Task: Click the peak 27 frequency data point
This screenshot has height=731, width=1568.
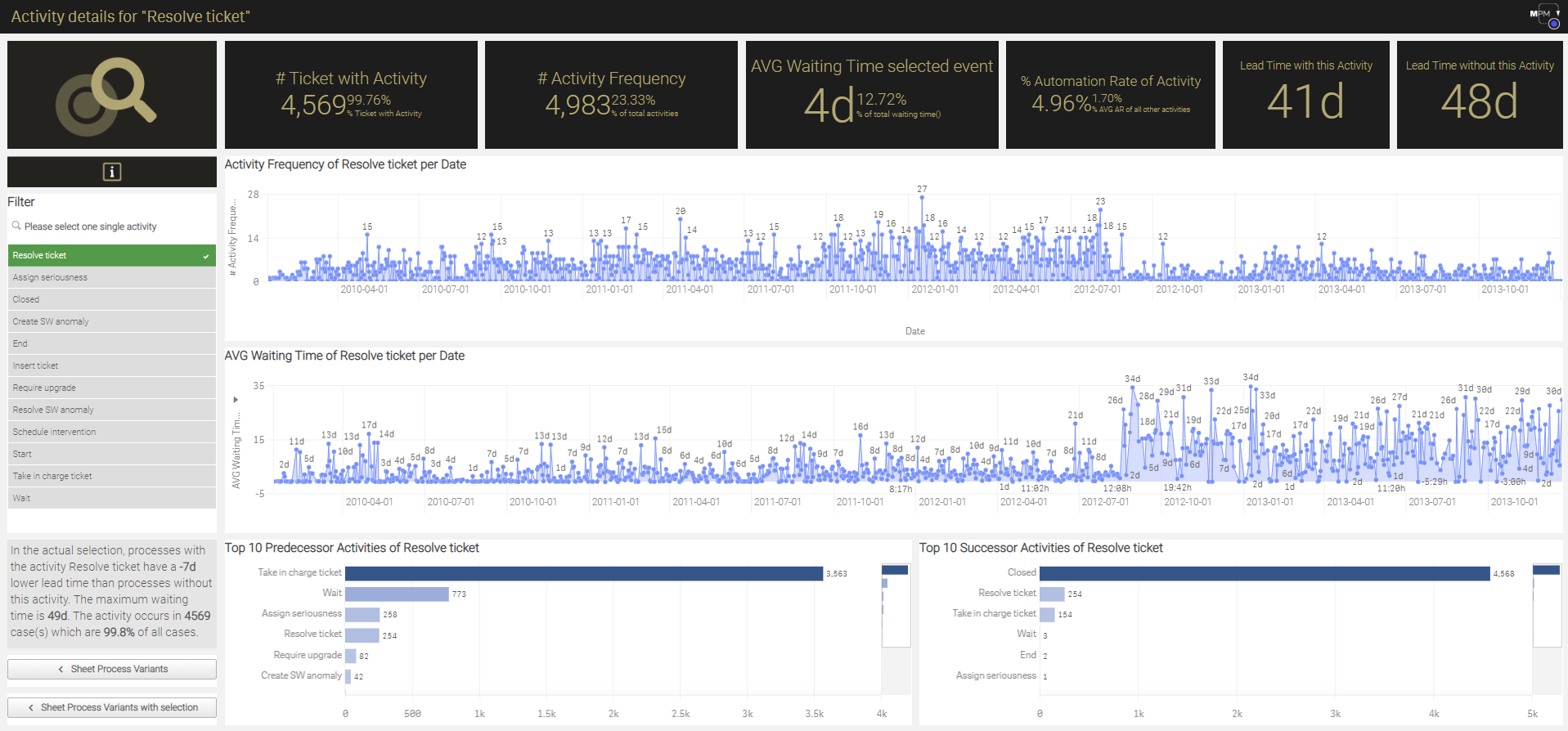Action: [x=922, y=195]
